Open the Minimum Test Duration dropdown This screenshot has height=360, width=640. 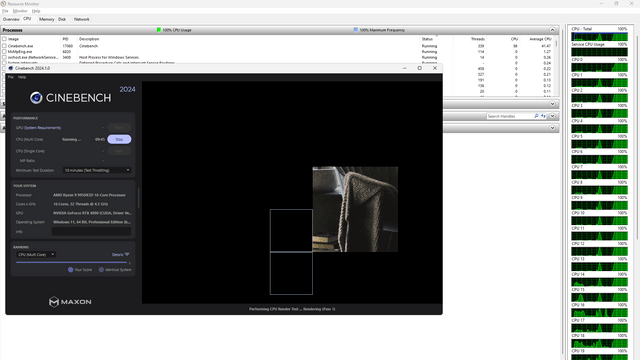tap(97, 170)
